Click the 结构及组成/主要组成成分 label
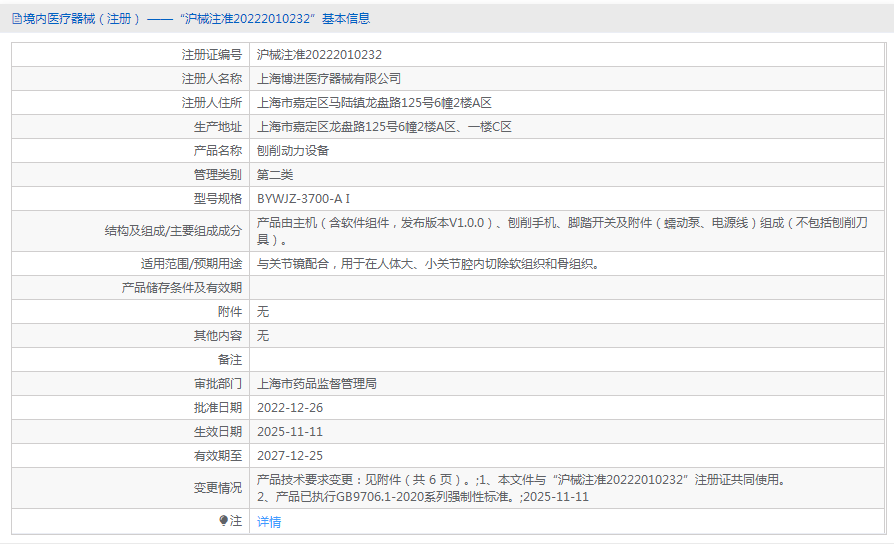Image resolution: width=894 pixels, height=544 pixels. (173, 231)
